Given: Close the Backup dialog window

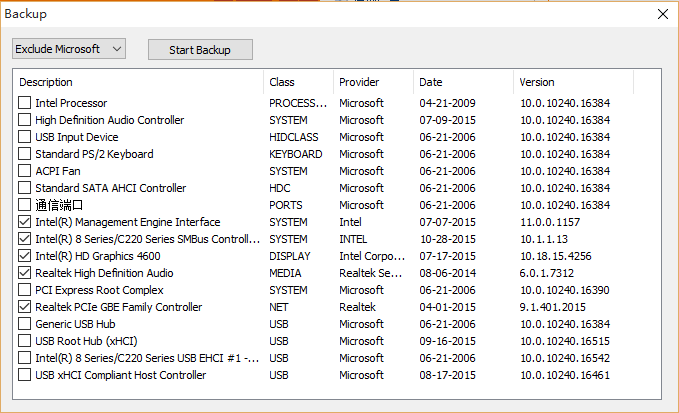Looking at the screenshot, I should (662, 14).
